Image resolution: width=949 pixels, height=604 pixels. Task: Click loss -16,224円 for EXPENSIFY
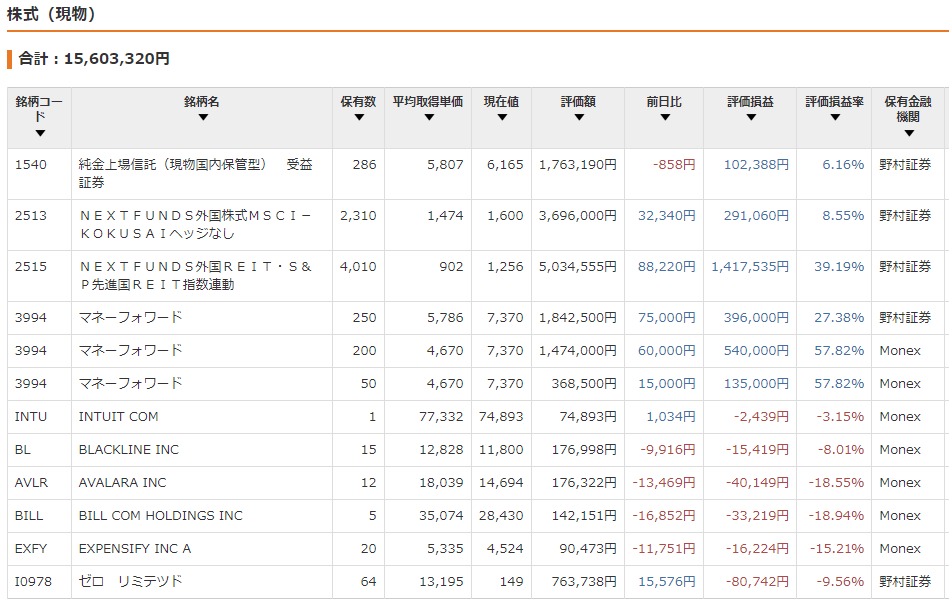point(758,549)
